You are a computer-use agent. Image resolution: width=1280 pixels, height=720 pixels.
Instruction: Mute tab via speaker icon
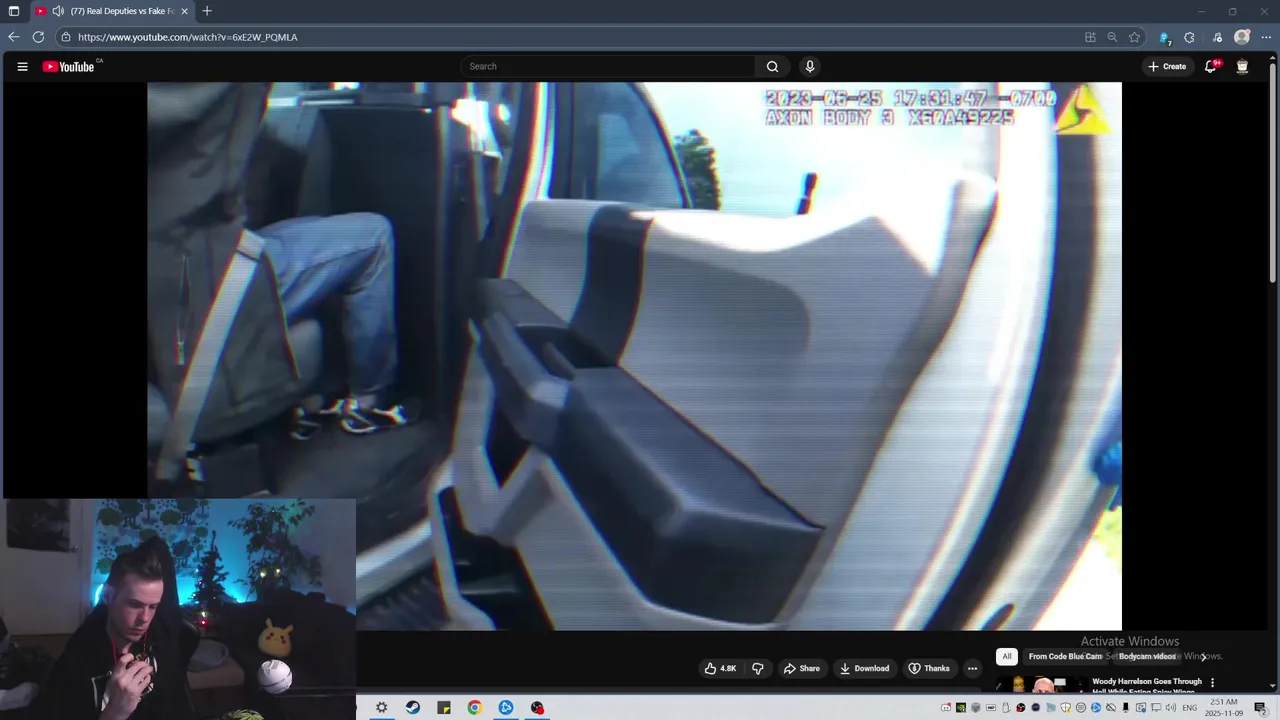click(58, 11)
